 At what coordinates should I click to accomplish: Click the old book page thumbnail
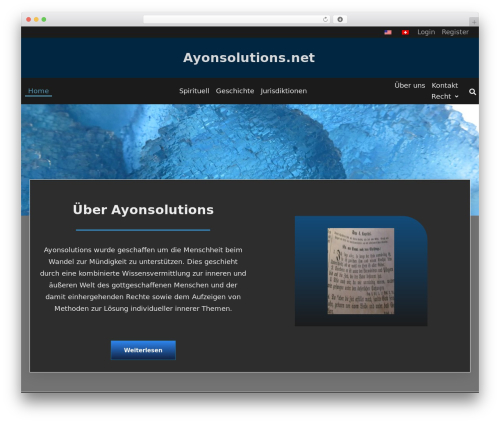coord(361,271)
